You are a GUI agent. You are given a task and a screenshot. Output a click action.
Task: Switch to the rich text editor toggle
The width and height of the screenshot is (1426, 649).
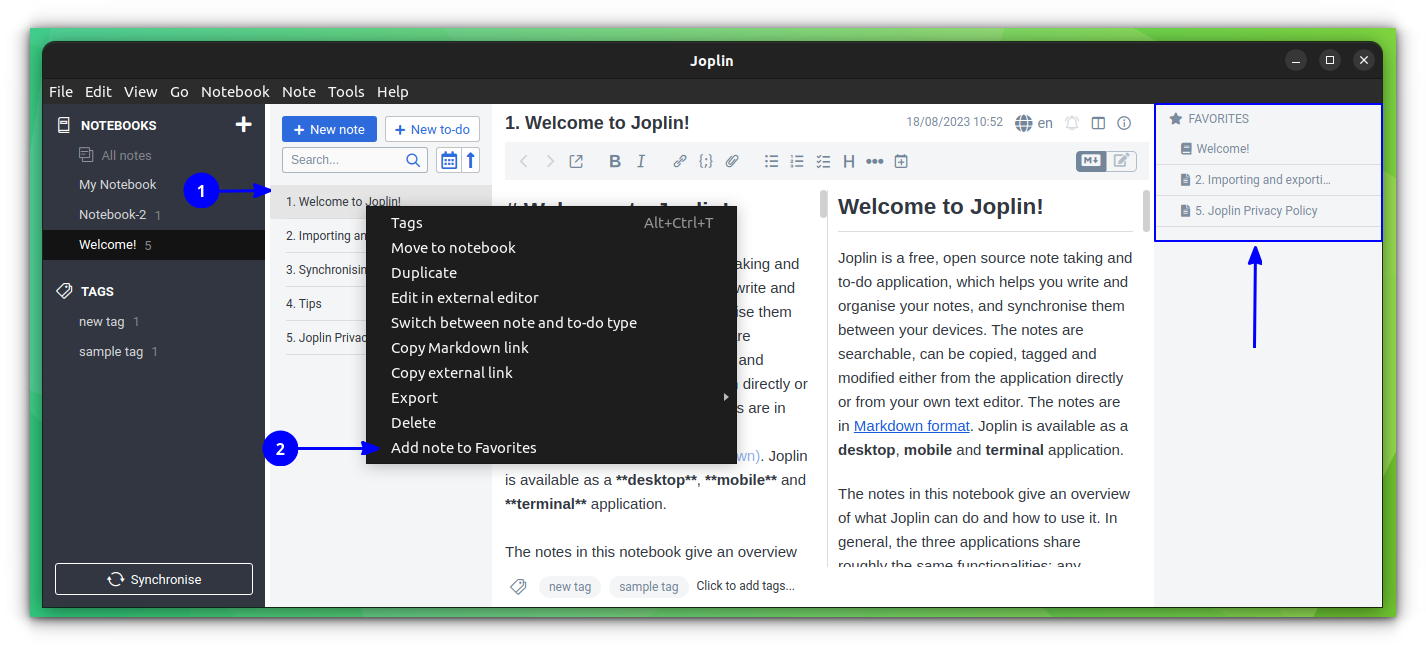coord(1121,161)
